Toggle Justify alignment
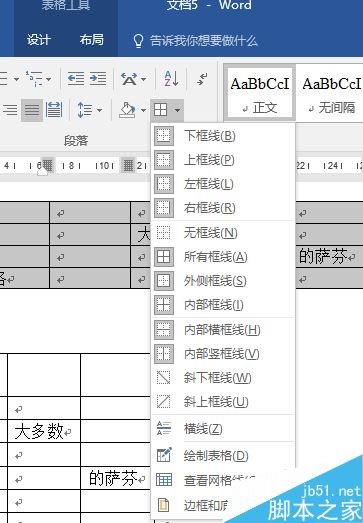The height and width of the screenshot is (523, 363). point(32,110)
